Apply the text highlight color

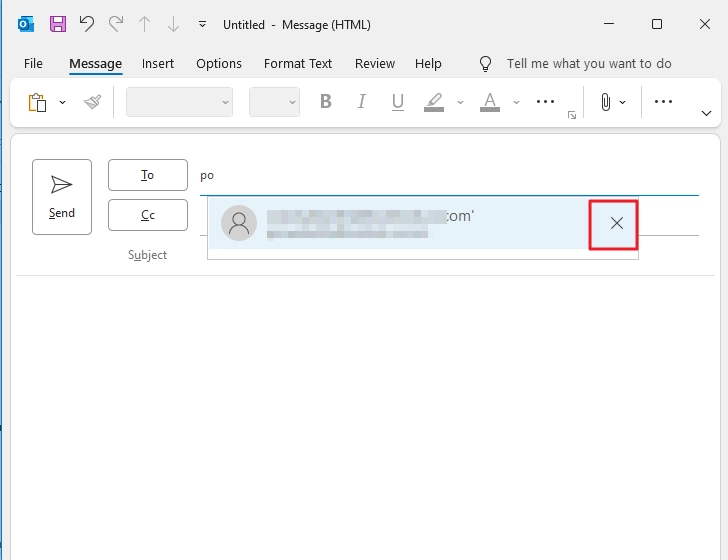[x=434, y=102]
